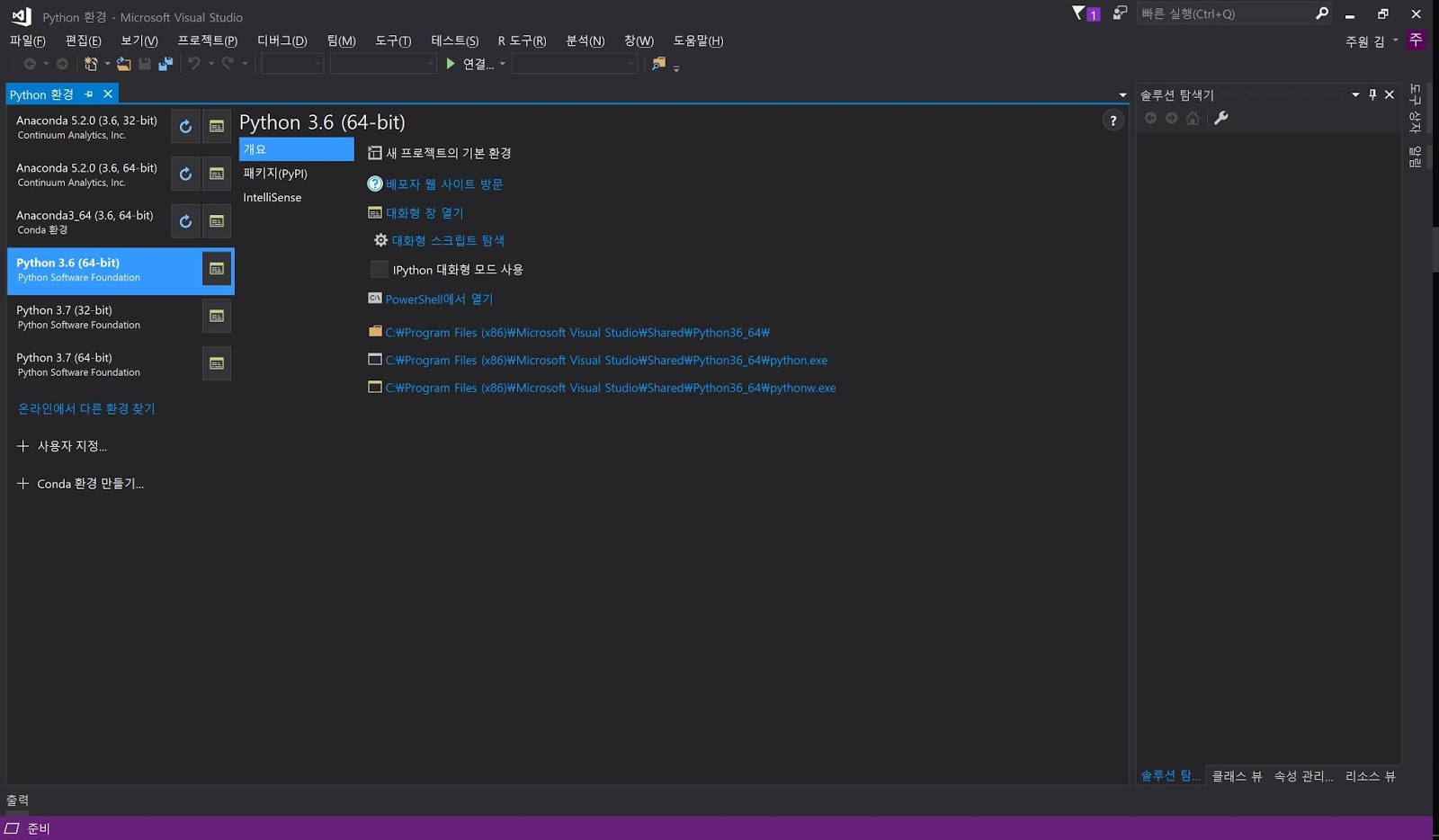1439x840 pixels.
Task: Open interactive window for Python 3.7 32-bit
Action: coord(217,317)
